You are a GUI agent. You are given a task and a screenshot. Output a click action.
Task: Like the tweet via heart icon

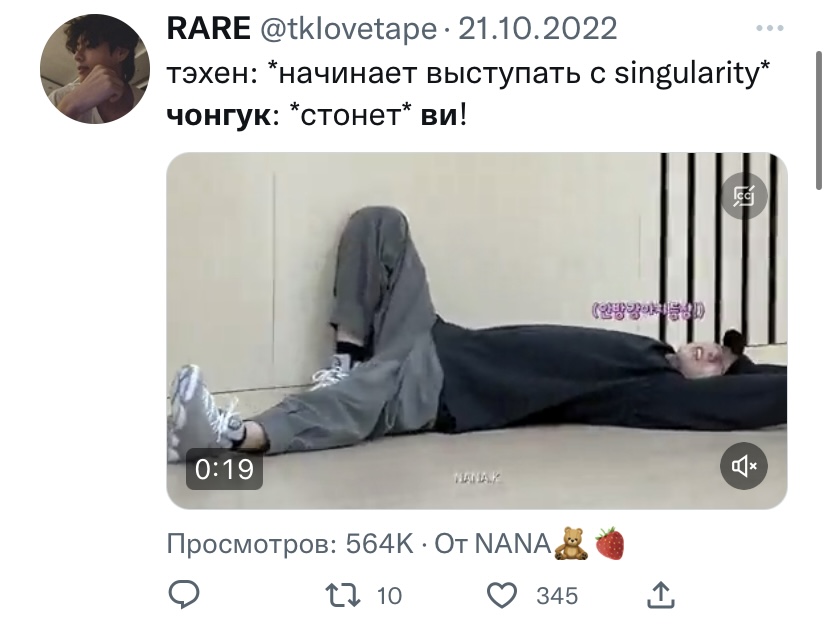coord(501,595)
